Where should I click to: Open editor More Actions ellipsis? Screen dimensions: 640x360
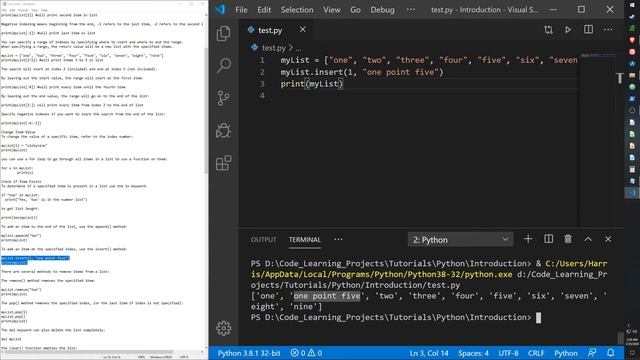(608, 29)
